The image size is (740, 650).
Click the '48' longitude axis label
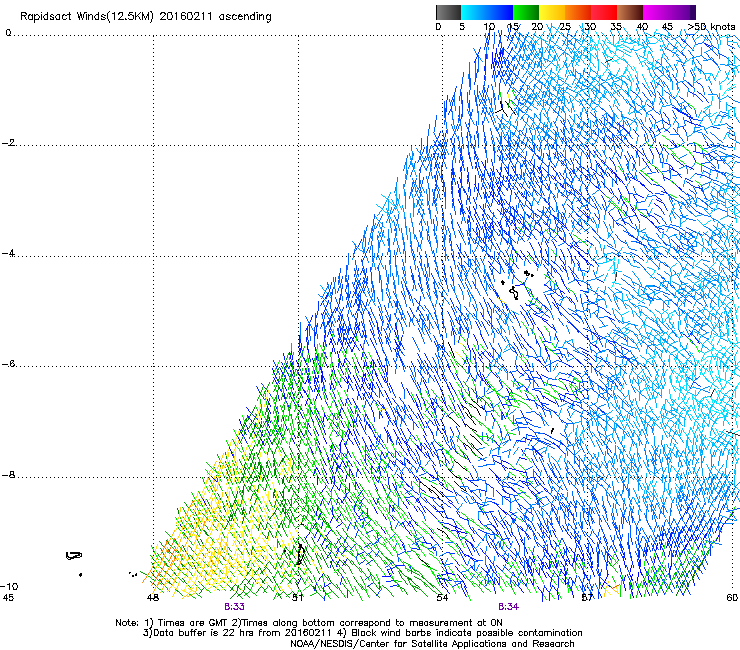click(152, 598)
